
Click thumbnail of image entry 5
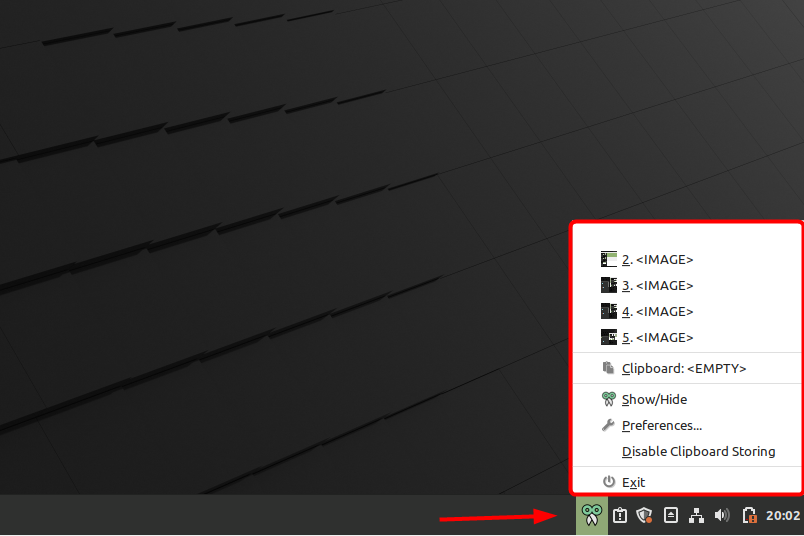tap(609, 337)
